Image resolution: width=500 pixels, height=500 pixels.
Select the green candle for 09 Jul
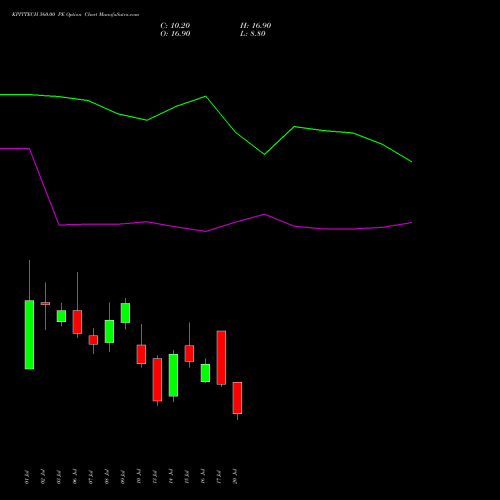[125, 313]
